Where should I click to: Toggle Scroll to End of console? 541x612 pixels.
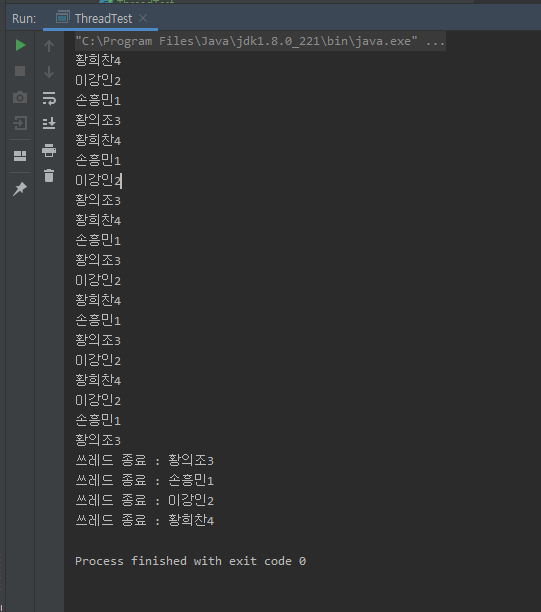[x=49, y=123]
